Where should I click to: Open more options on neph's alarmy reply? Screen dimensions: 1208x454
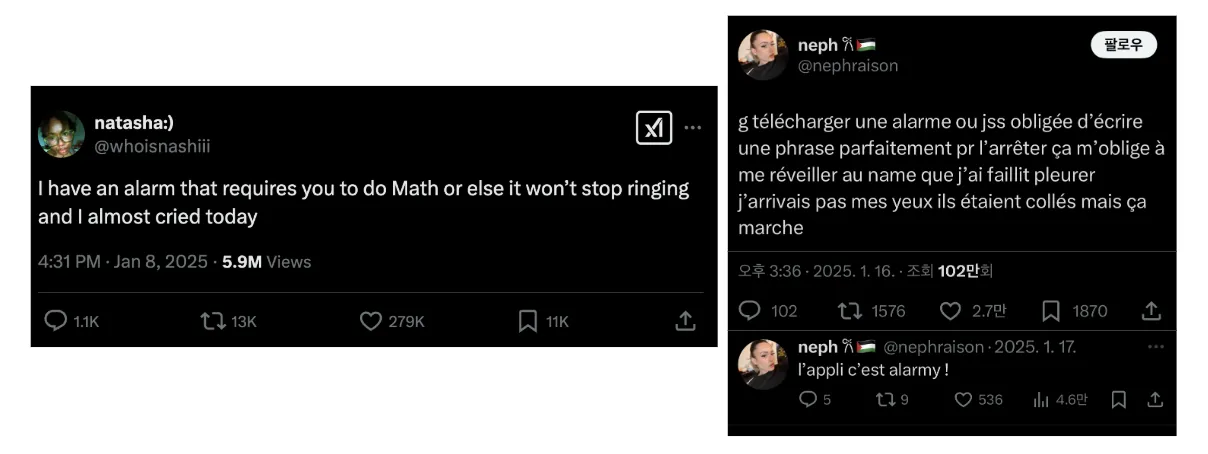point(1156,347)
